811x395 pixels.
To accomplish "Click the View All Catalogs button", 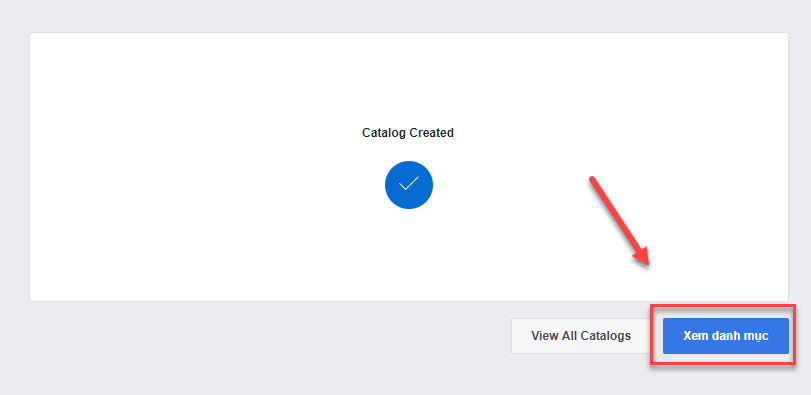I will [580, 336].
